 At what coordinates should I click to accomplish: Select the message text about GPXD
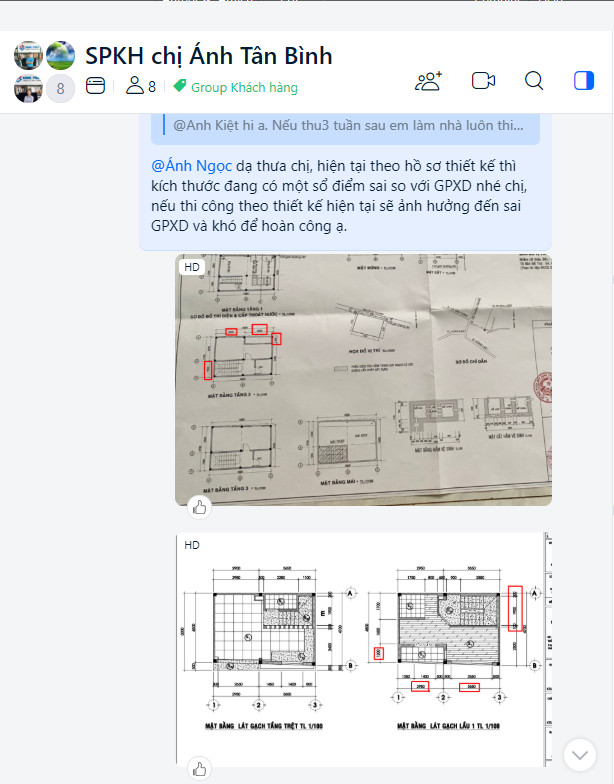pyautogui.click(x=339, y=196)
